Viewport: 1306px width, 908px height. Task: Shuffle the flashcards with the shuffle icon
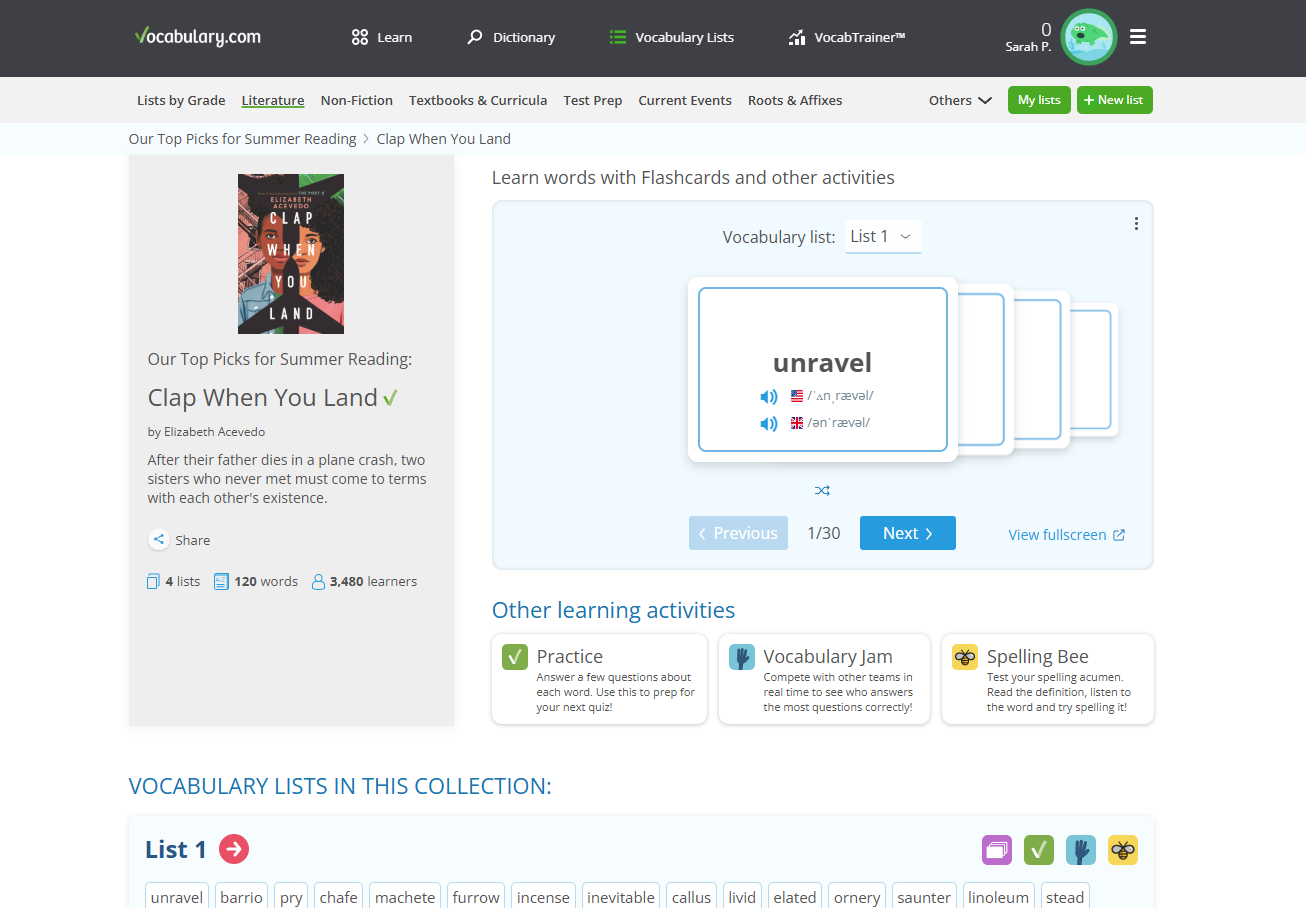coord(822,490)
